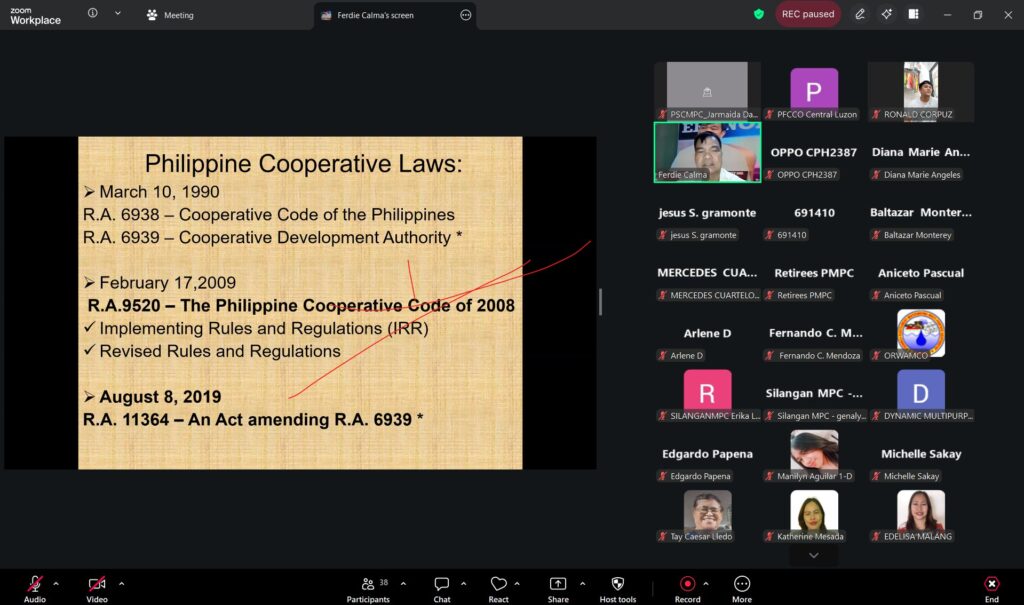Select Ferdie Calma's video thumbnail
Image resolution: width=1024 pixels, height=605 pixels.
click(707, 151)
